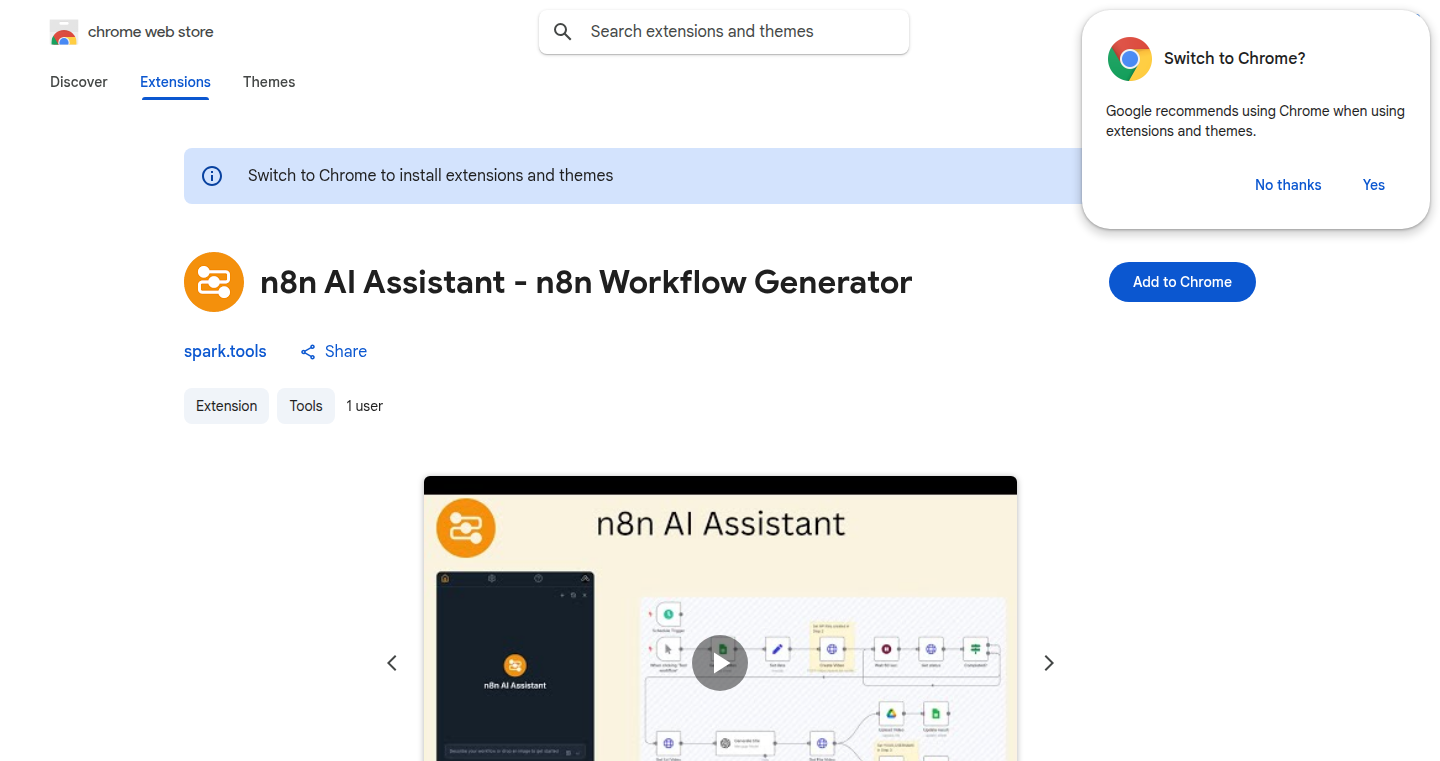
Task: Open the Discover tab
Action: point(79,82)
